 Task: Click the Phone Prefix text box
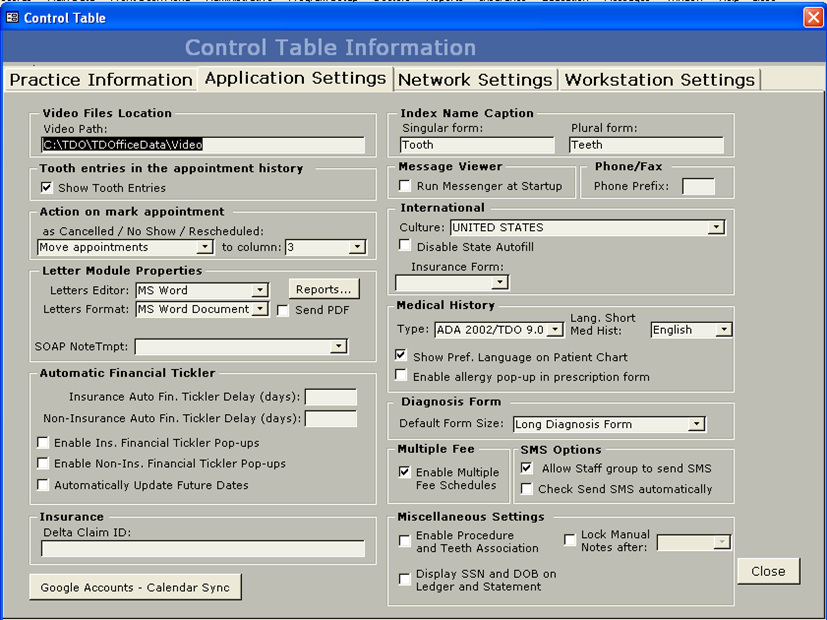pos(698,186)
